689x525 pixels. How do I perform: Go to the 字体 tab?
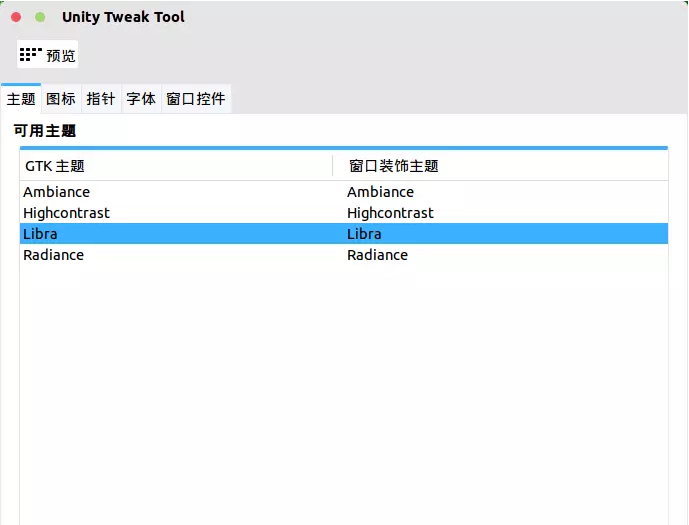click(x=141, y=98)
